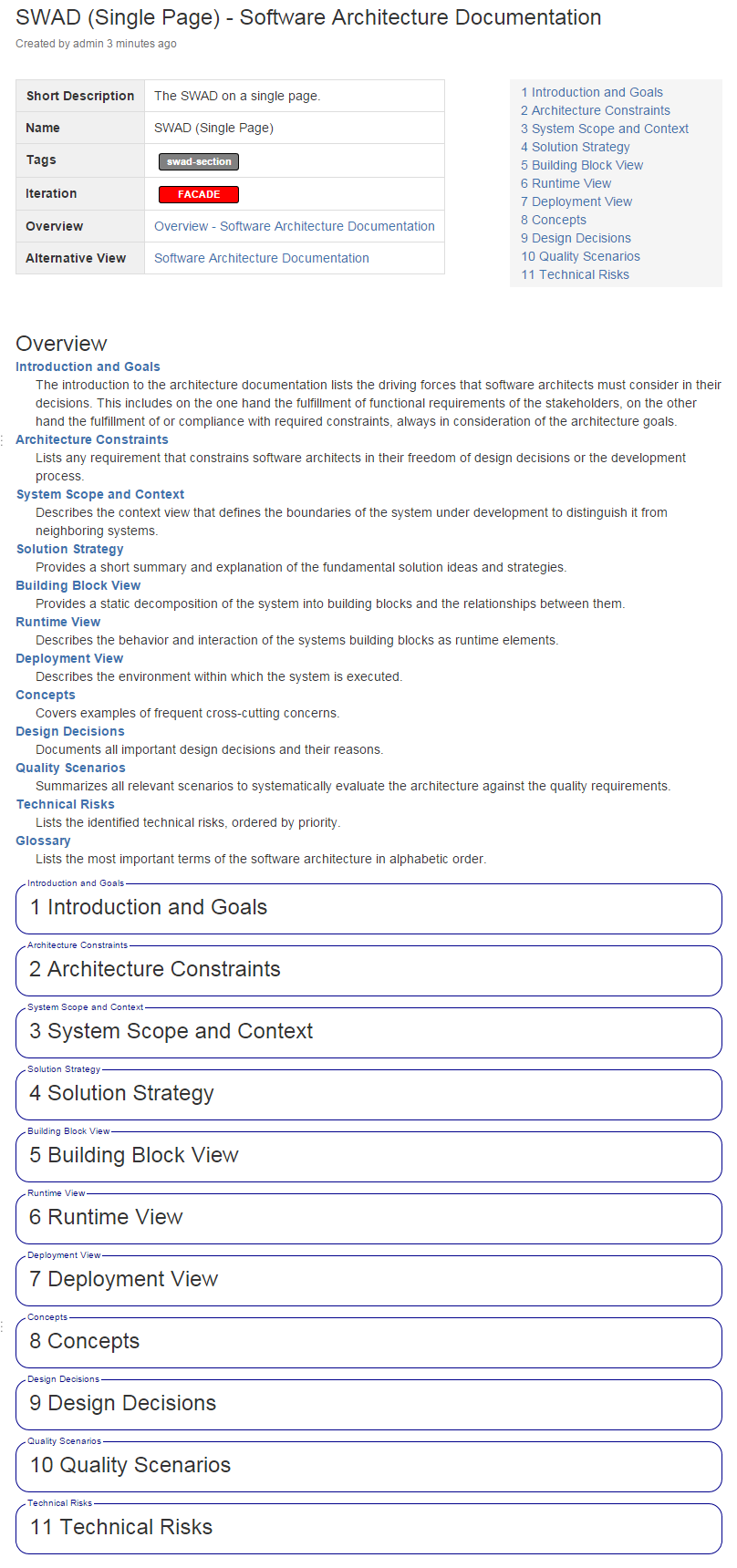Expand the 4 Solution Strategy section box
This screenshot has height=1568, width=737.
click(x=122, y=1093)
